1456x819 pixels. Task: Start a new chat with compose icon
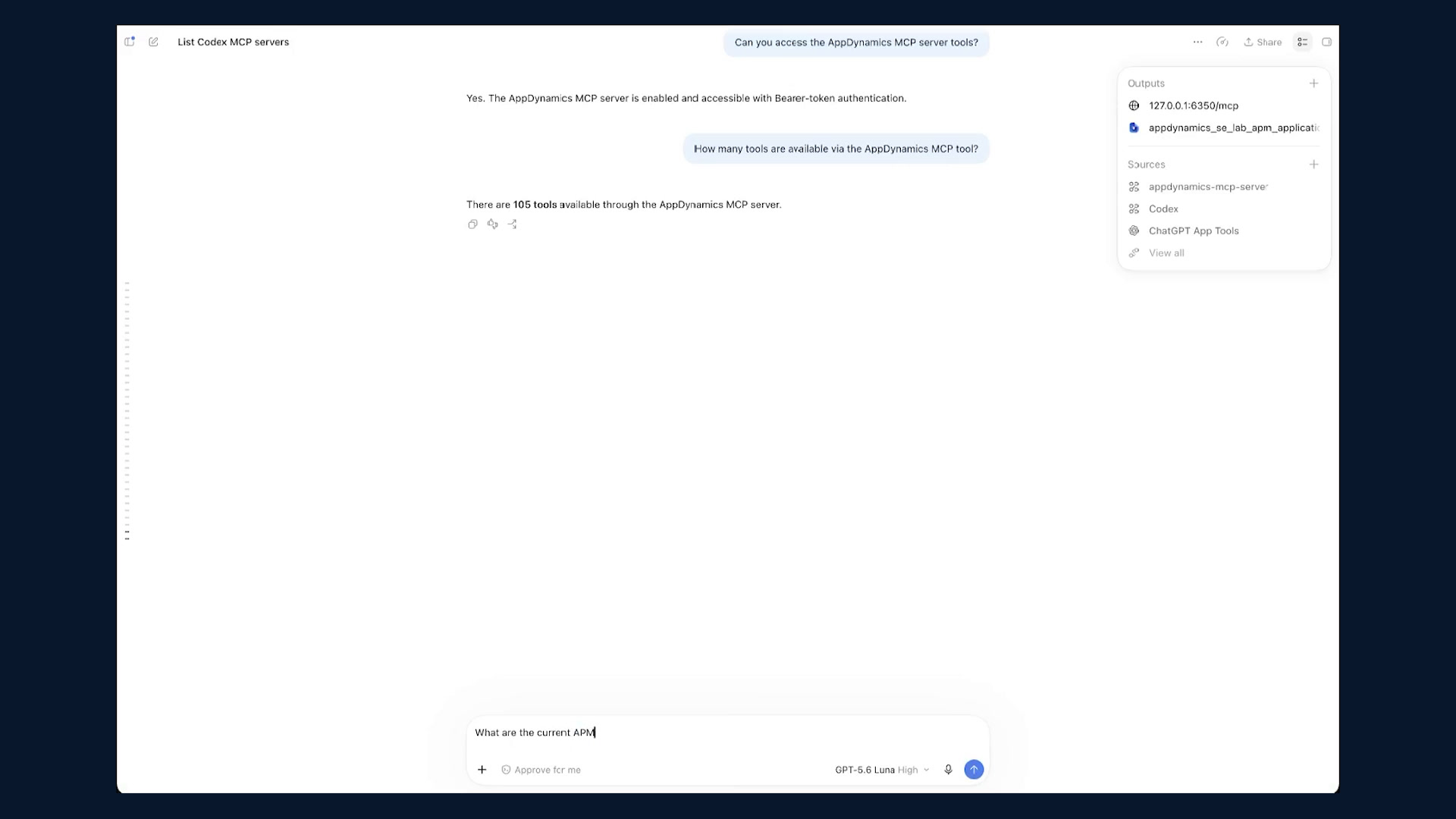pos(154,42)
